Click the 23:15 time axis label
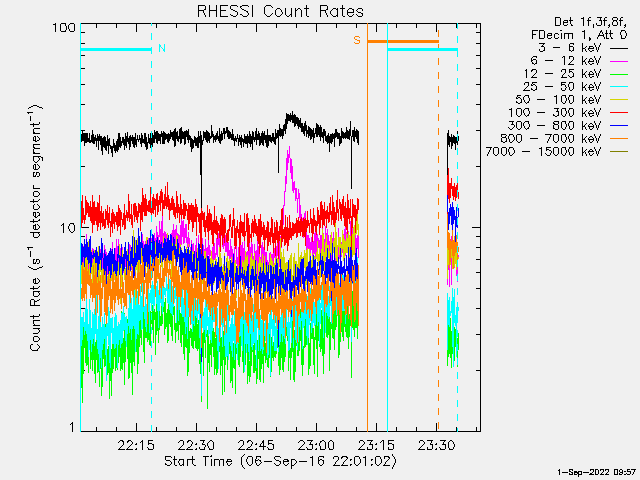The width and height of the screenshot is (640, 480). [376, 445]
